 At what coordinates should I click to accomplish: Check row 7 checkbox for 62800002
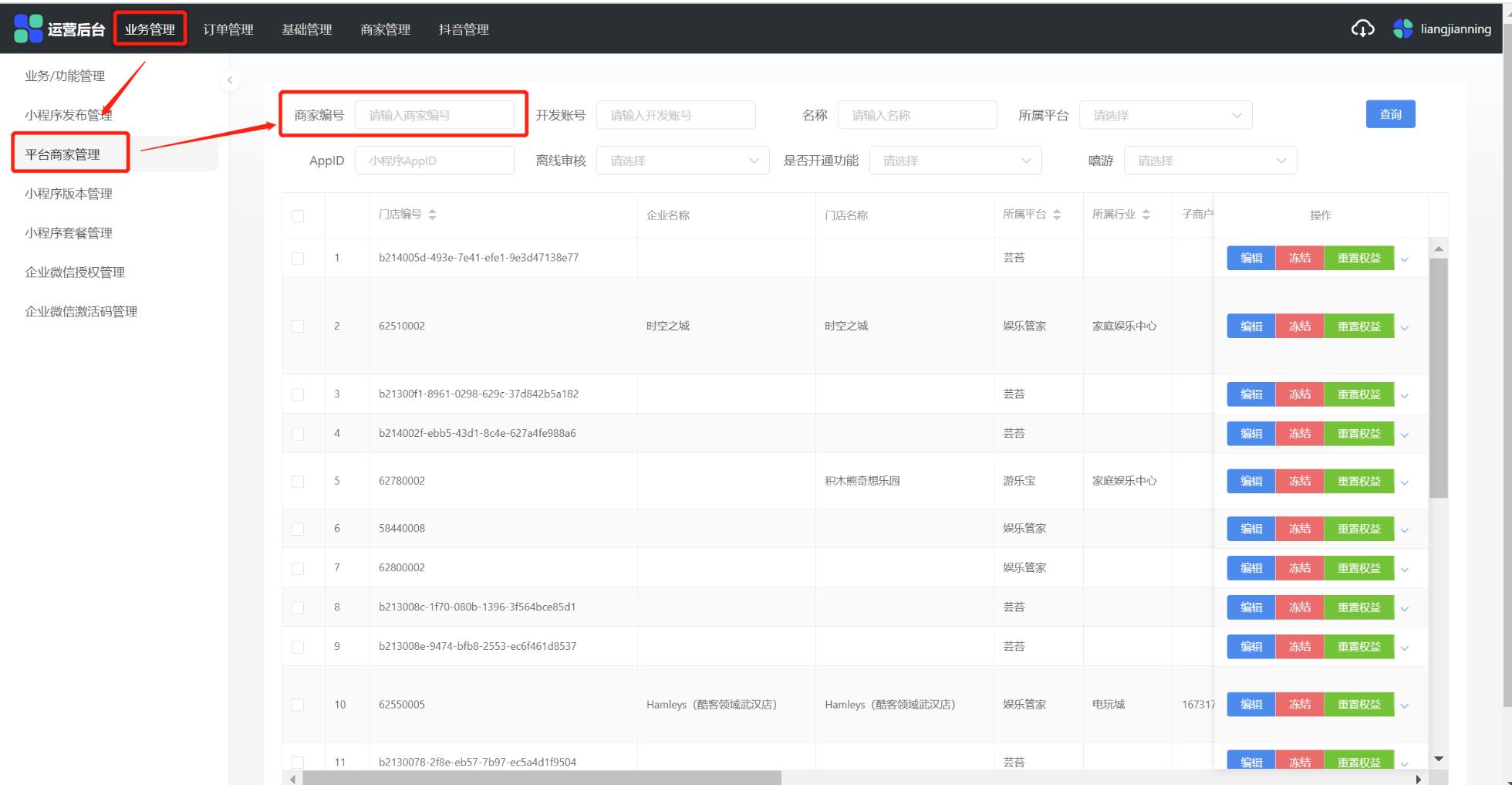click(x=298, y=569)
